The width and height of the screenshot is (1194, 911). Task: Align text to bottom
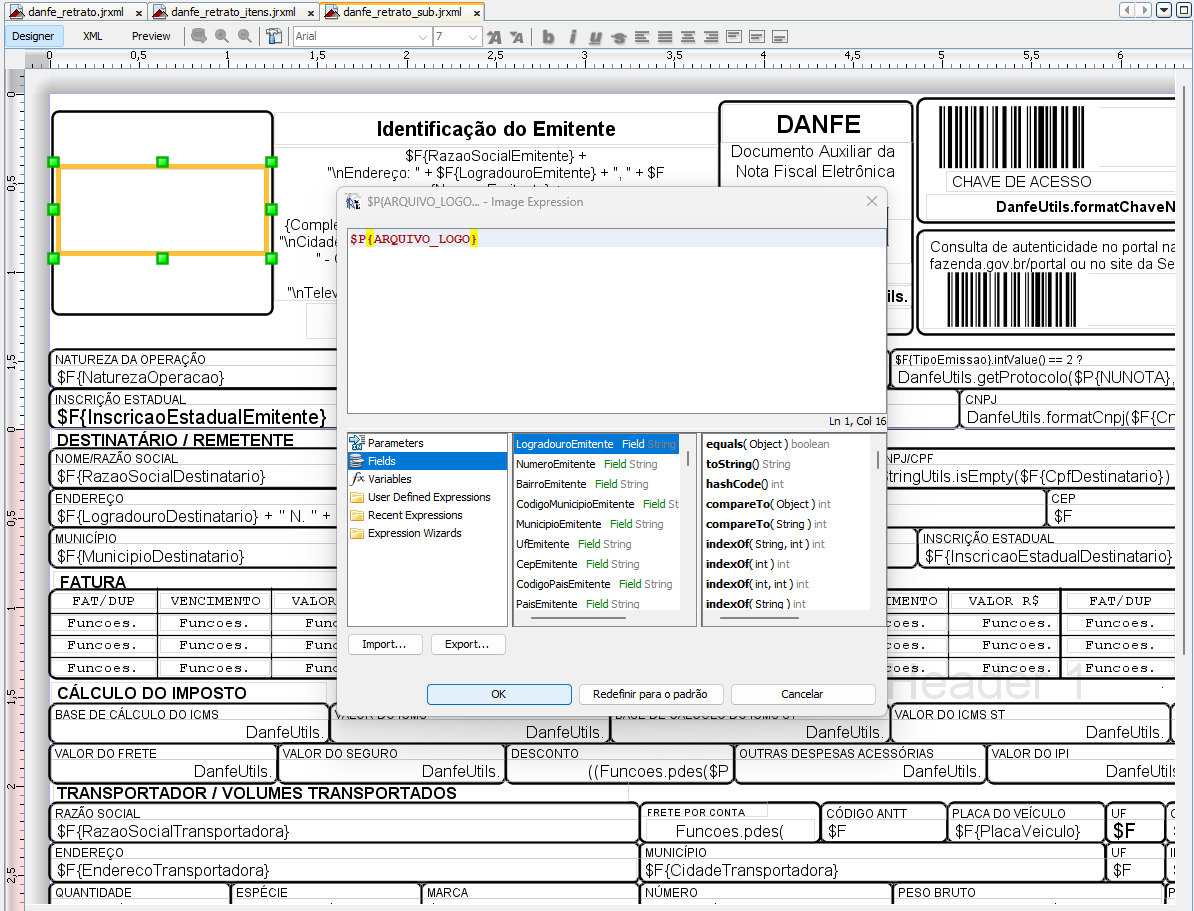[x=779, y=37]
